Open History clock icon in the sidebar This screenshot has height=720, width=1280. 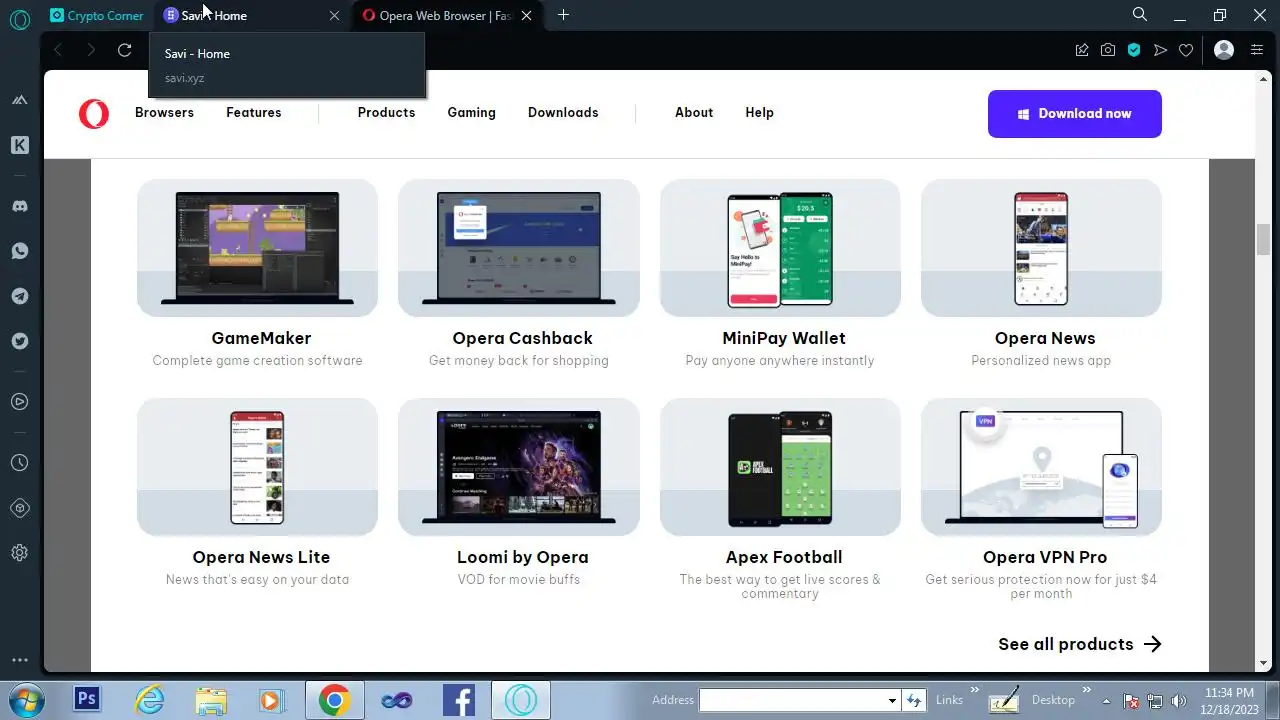[x=20, y=463]
